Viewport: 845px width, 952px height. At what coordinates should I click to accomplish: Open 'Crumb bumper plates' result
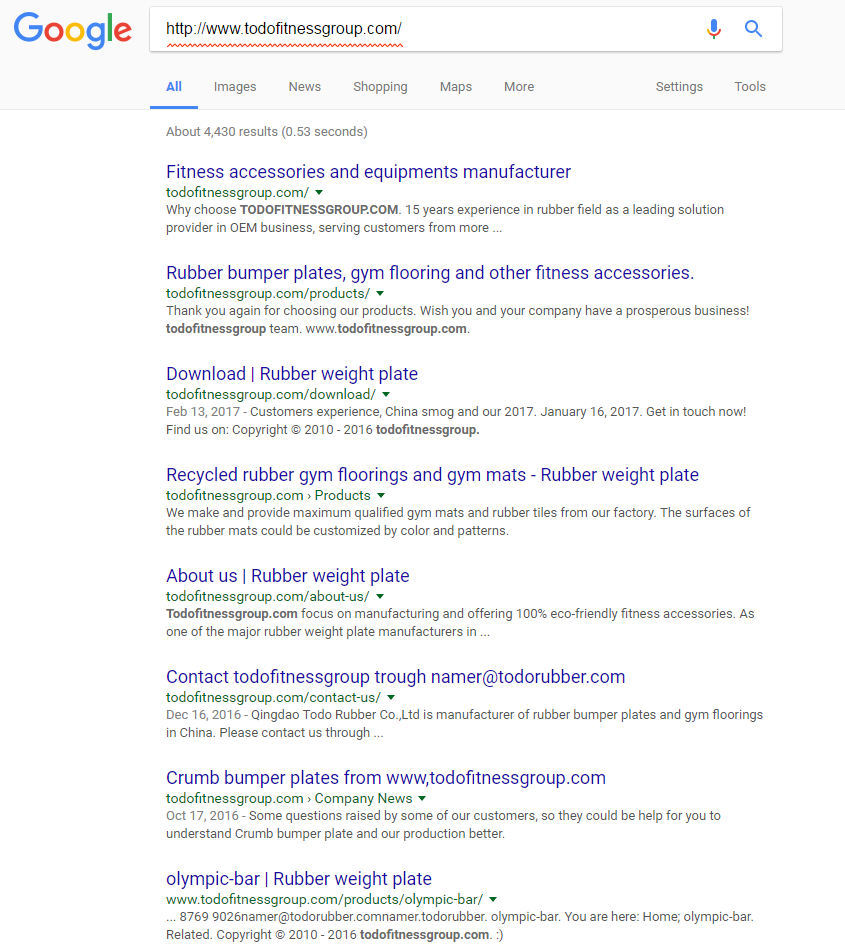point(386,778)
